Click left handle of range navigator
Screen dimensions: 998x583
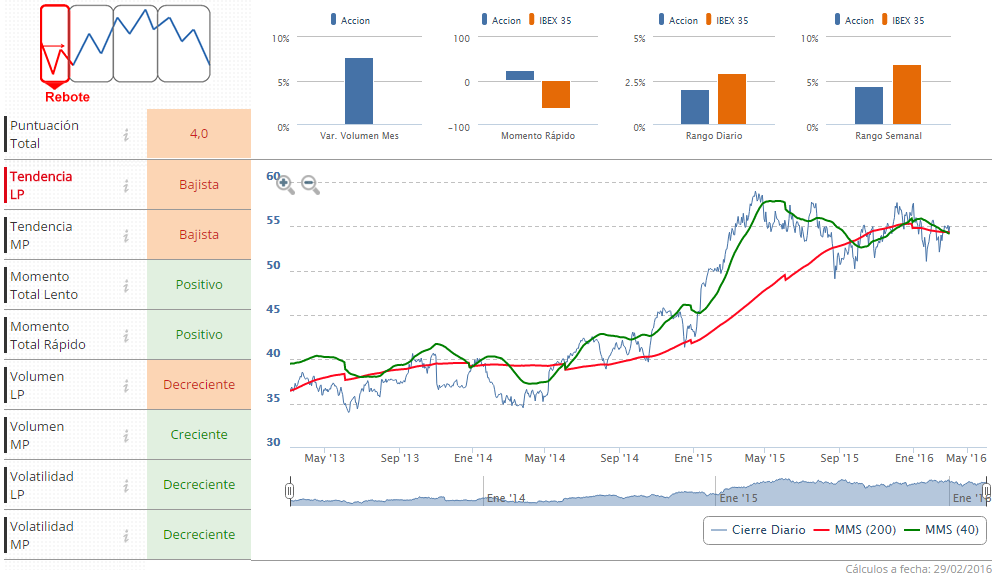[x=289, y=491]
